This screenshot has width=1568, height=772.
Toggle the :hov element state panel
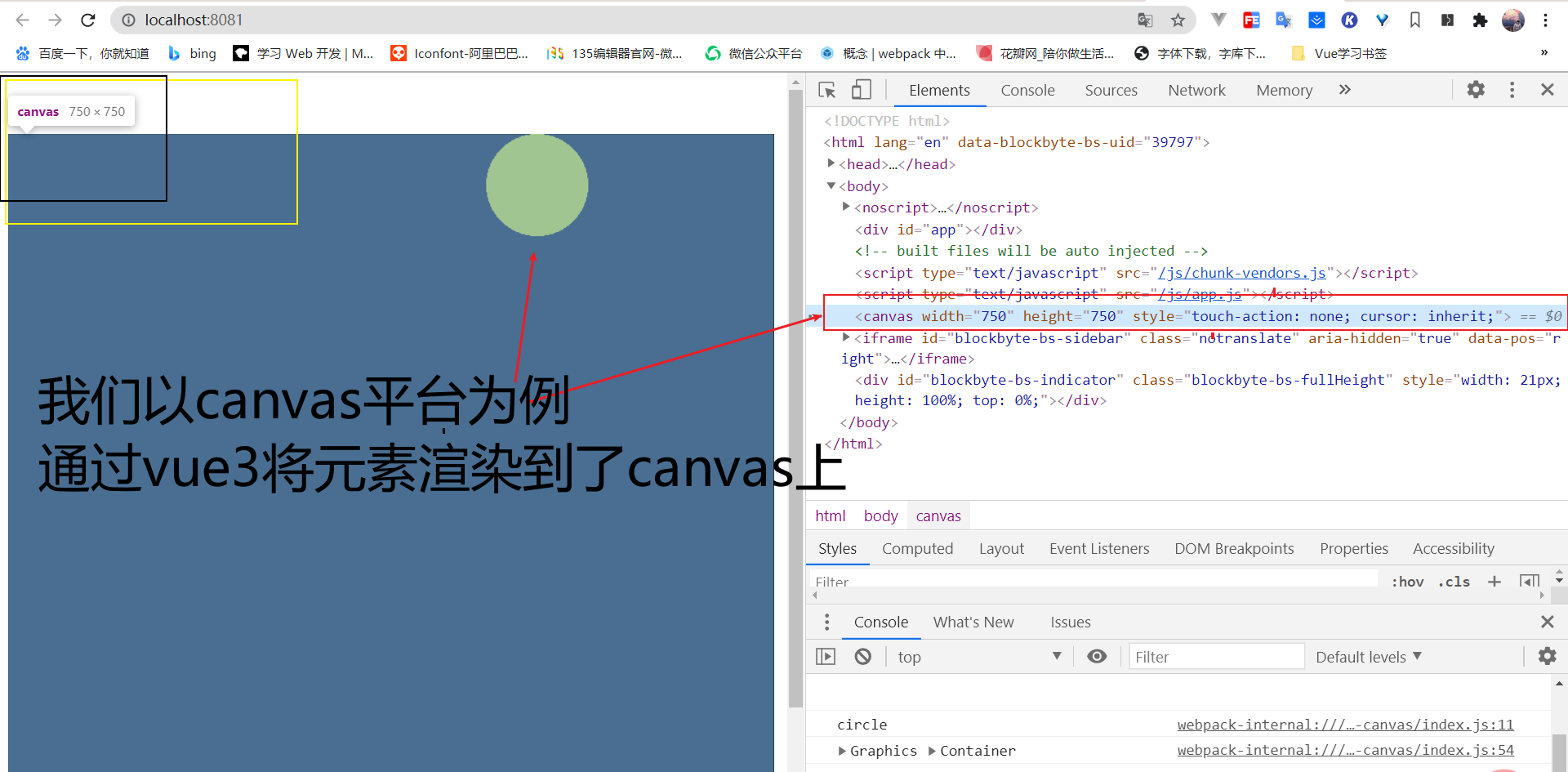[x=1407, y=582]
